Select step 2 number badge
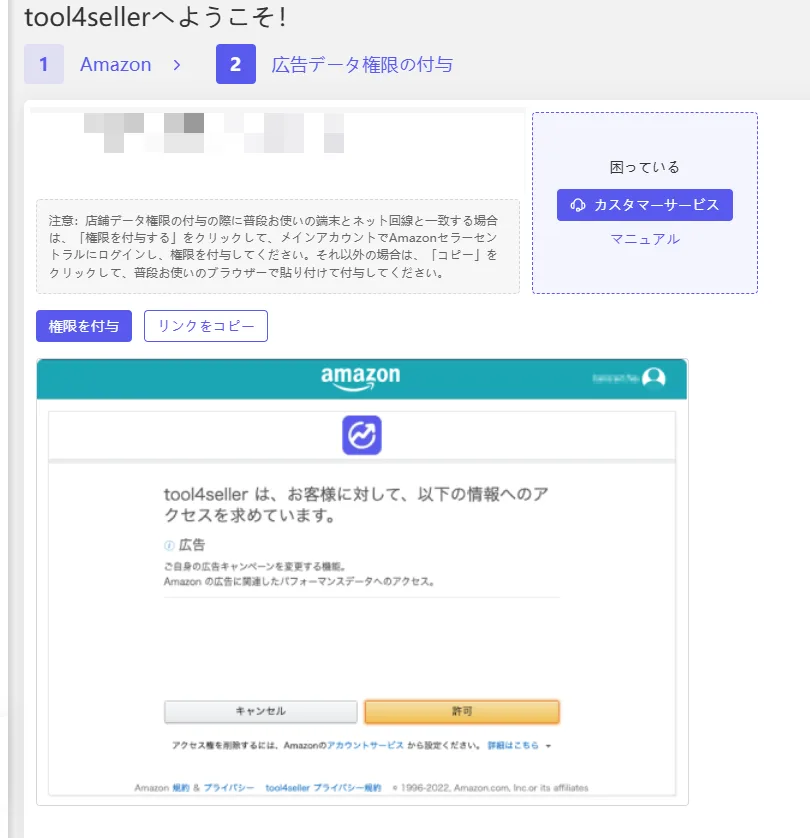This screenshot has height=838, width=810. click(236, 64)
